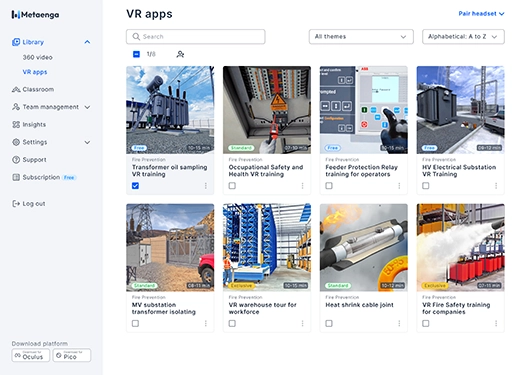Click the Library sidebar icon
This screenshot has width=528, height=375.
coord(16,42)
